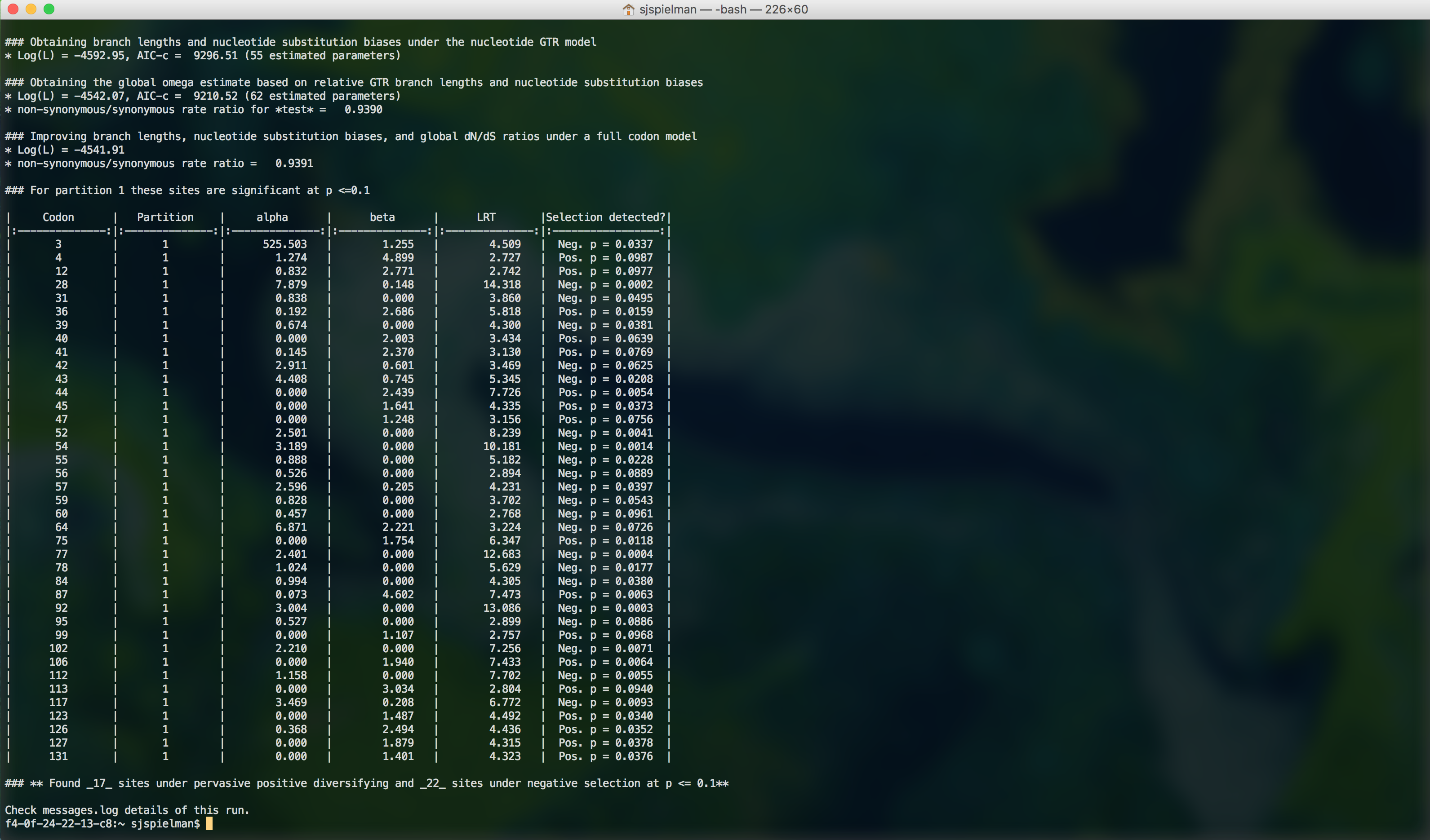The image size is (1430, 840).
Task: Click the home folder icon in title bar
Action: pos(628,9)
